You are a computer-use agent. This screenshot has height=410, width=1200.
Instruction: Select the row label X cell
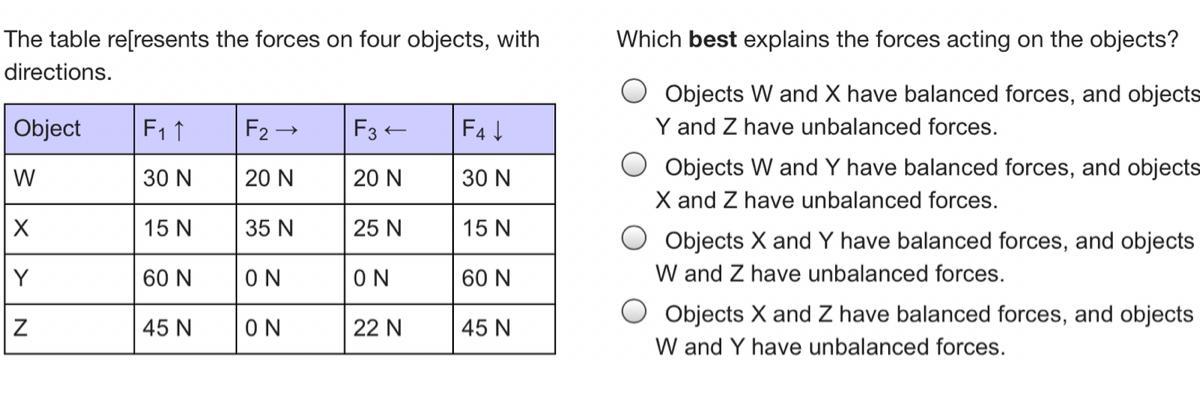(x=70, y=229)
